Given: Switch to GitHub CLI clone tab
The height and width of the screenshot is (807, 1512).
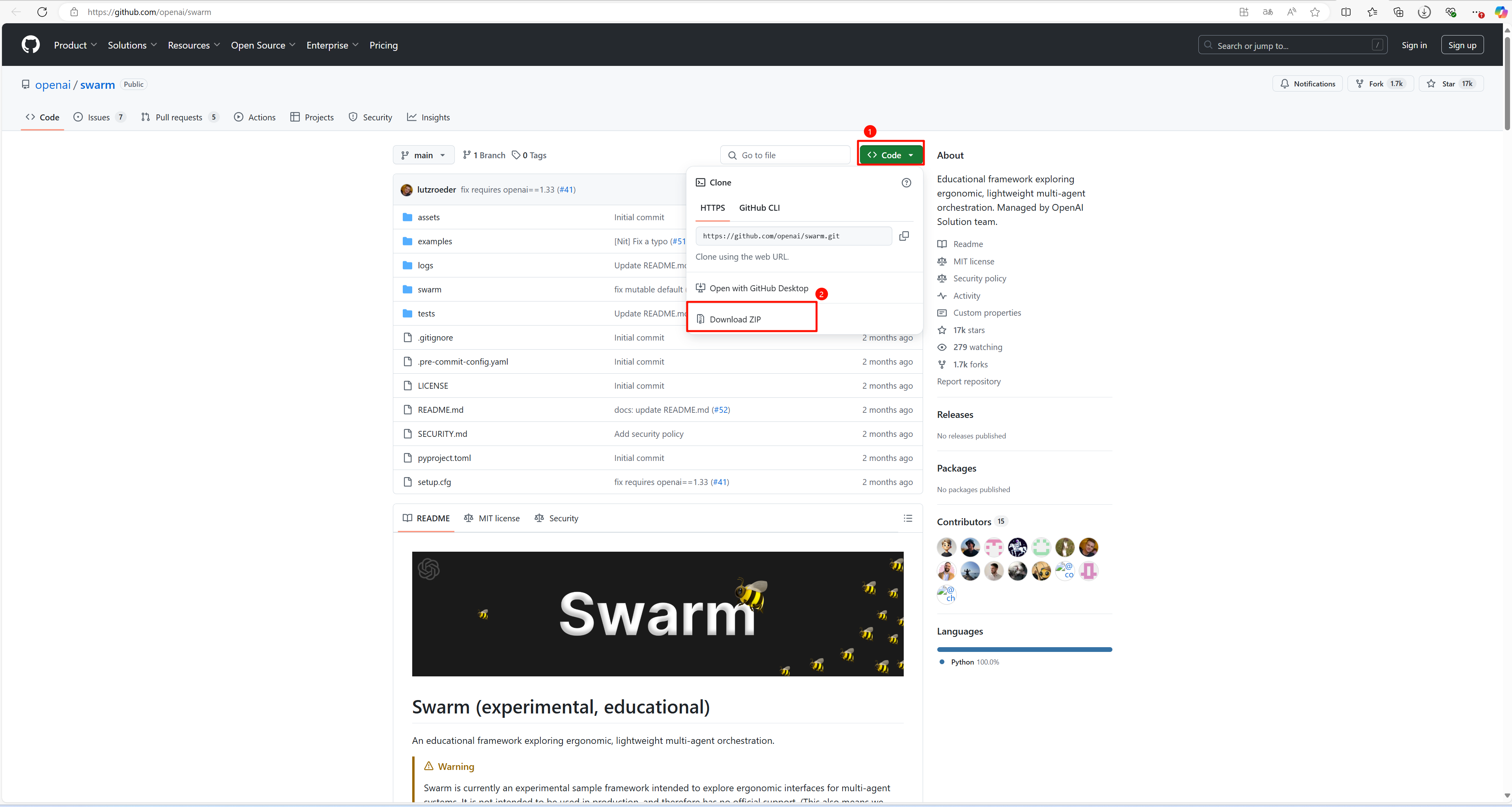Looking at the screenshot, I should tap(759, 208).
